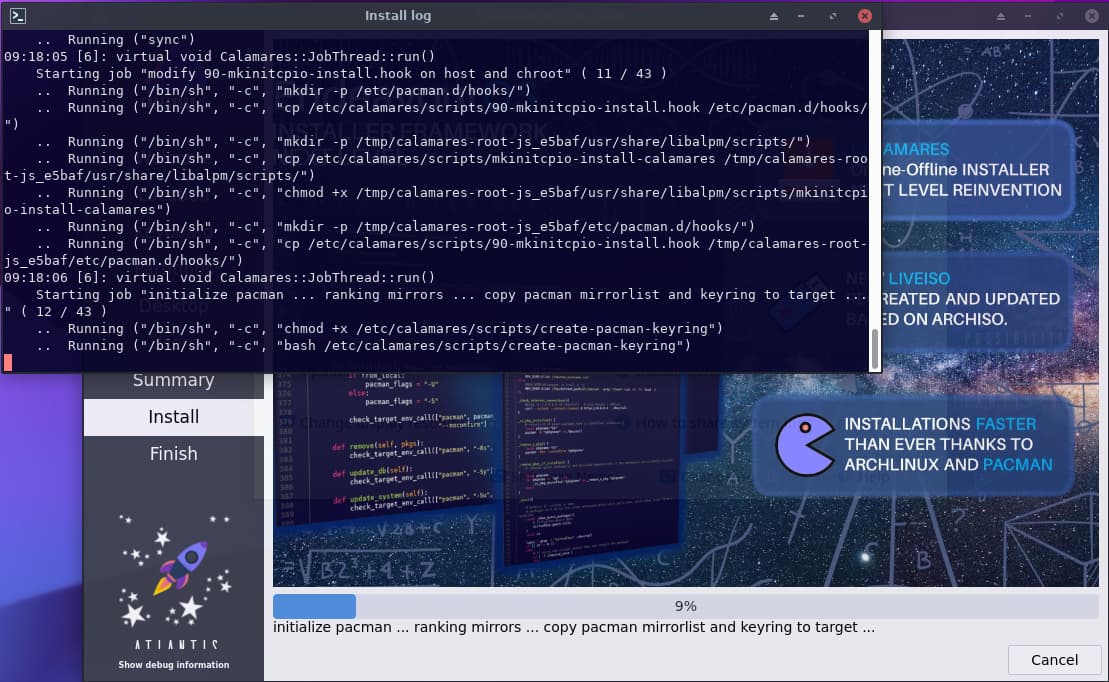Screen dimensions: 1109x682
Task: Select the Summary step in the sidebar
Action: click(x=173, y=380)
